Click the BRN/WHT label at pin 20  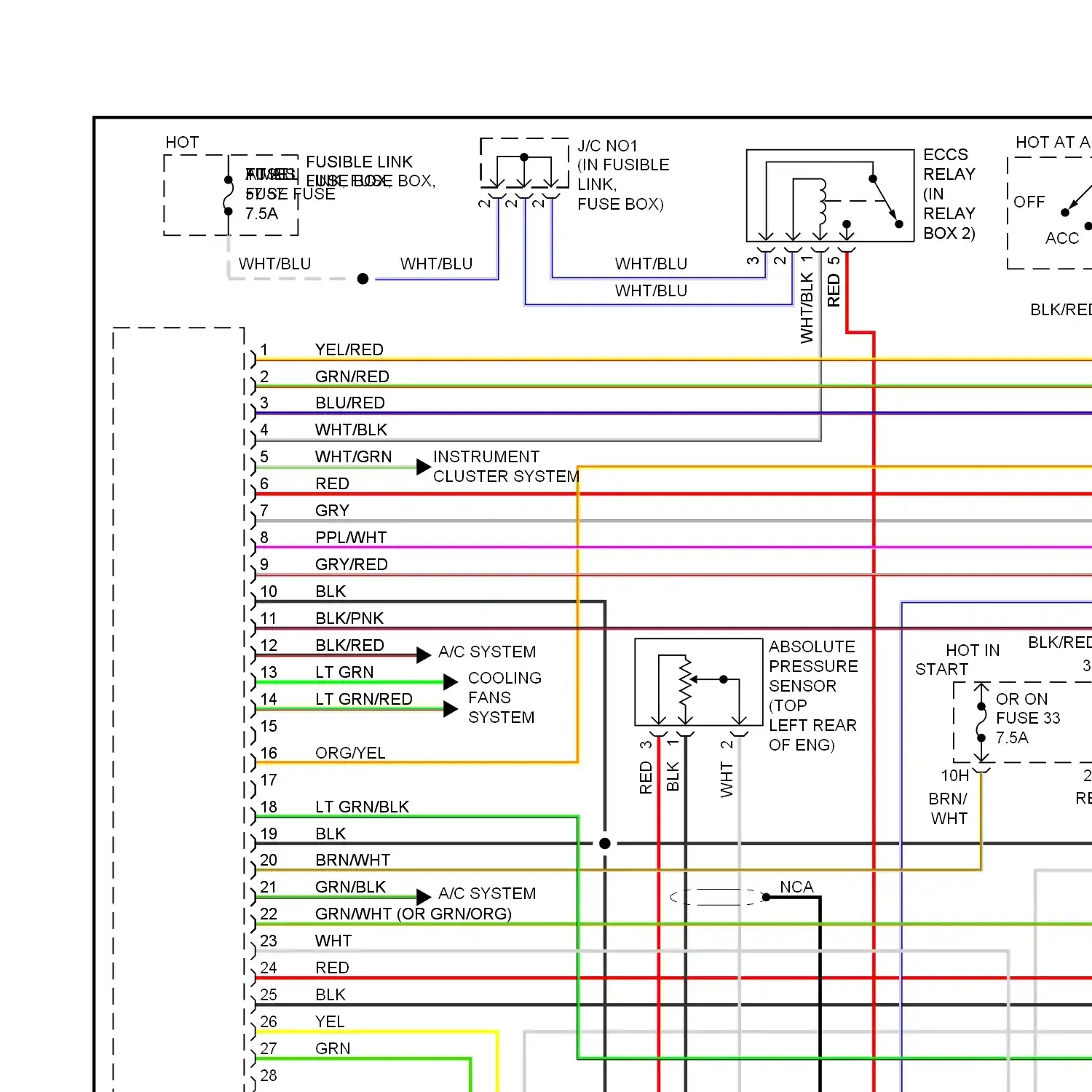(x=352, y=860)
